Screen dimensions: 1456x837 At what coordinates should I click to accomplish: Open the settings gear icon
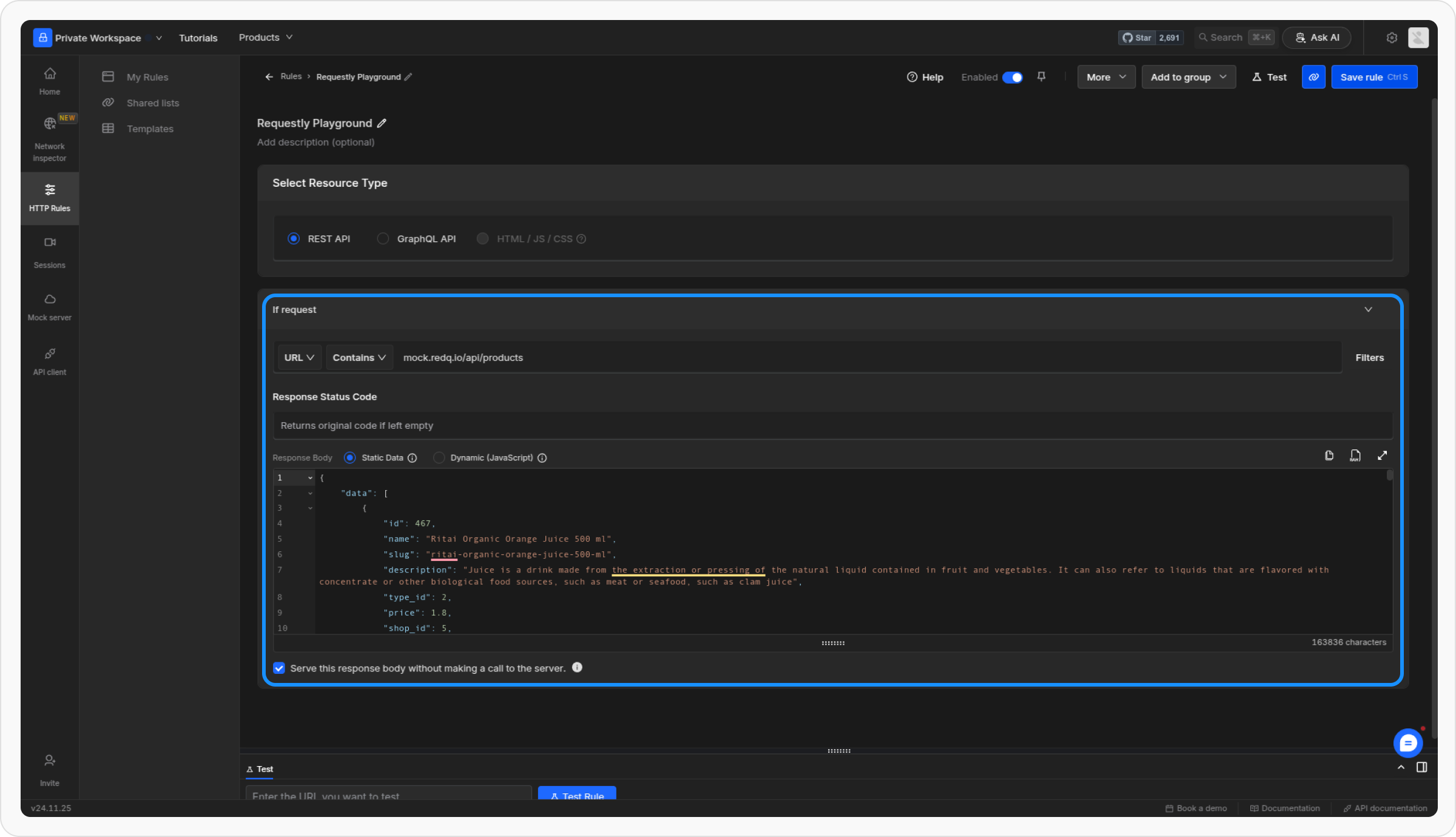coord(1392,38)
